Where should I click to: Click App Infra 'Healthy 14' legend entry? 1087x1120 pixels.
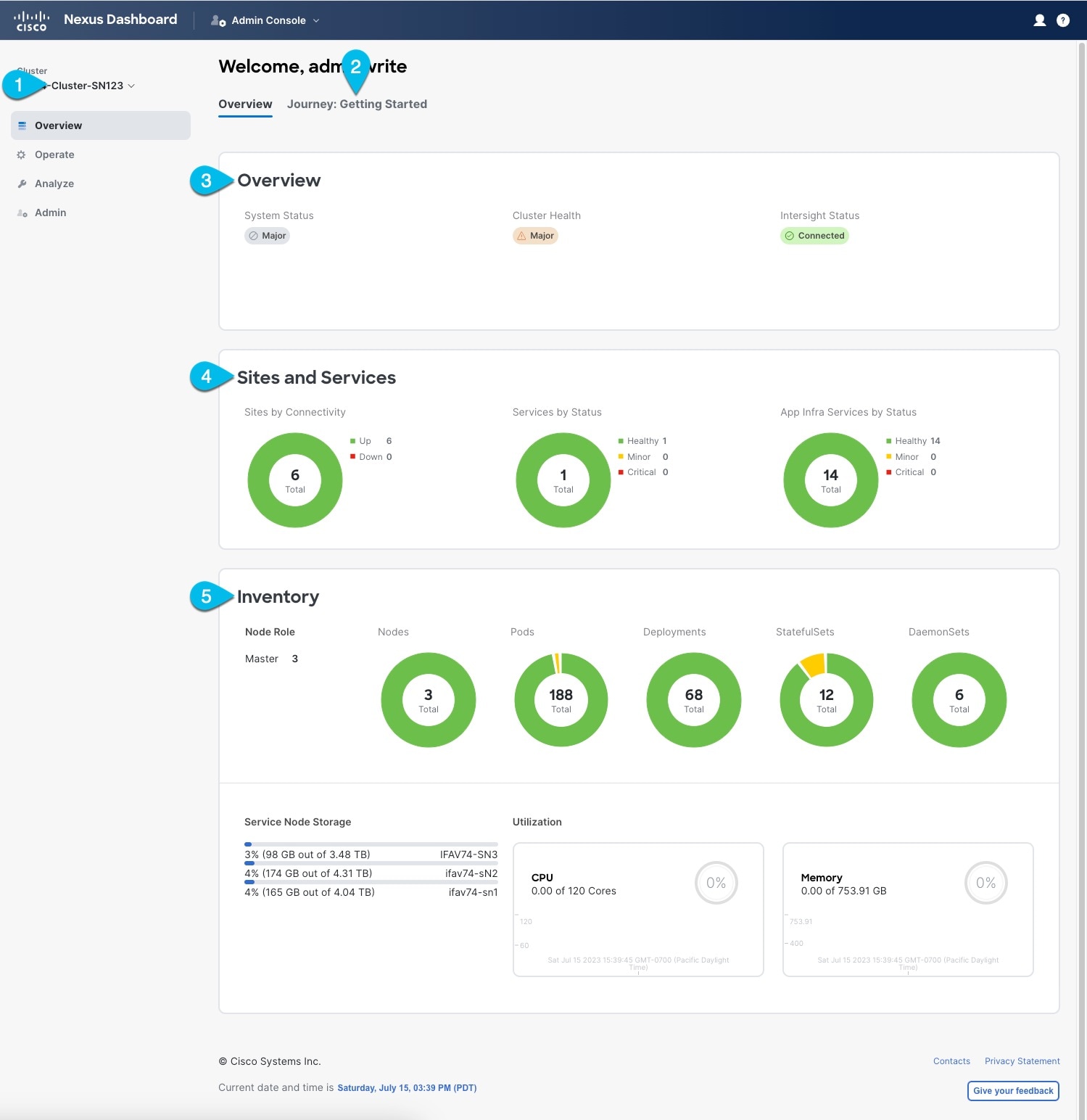pyautogui.click(x=913, y=441)
